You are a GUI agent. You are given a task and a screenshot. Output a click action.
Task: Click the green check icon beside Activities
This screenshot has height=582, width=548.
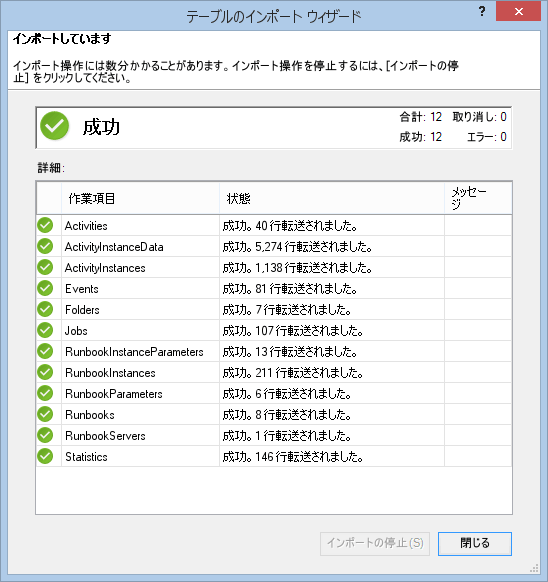[x=45, y=225]
